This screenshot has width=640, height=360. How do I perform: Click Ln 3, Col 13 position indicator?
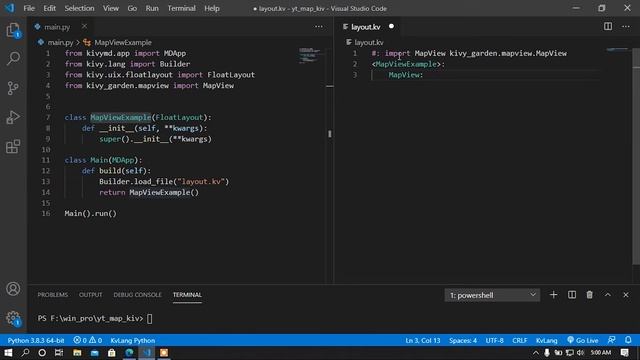pos(423,340)
